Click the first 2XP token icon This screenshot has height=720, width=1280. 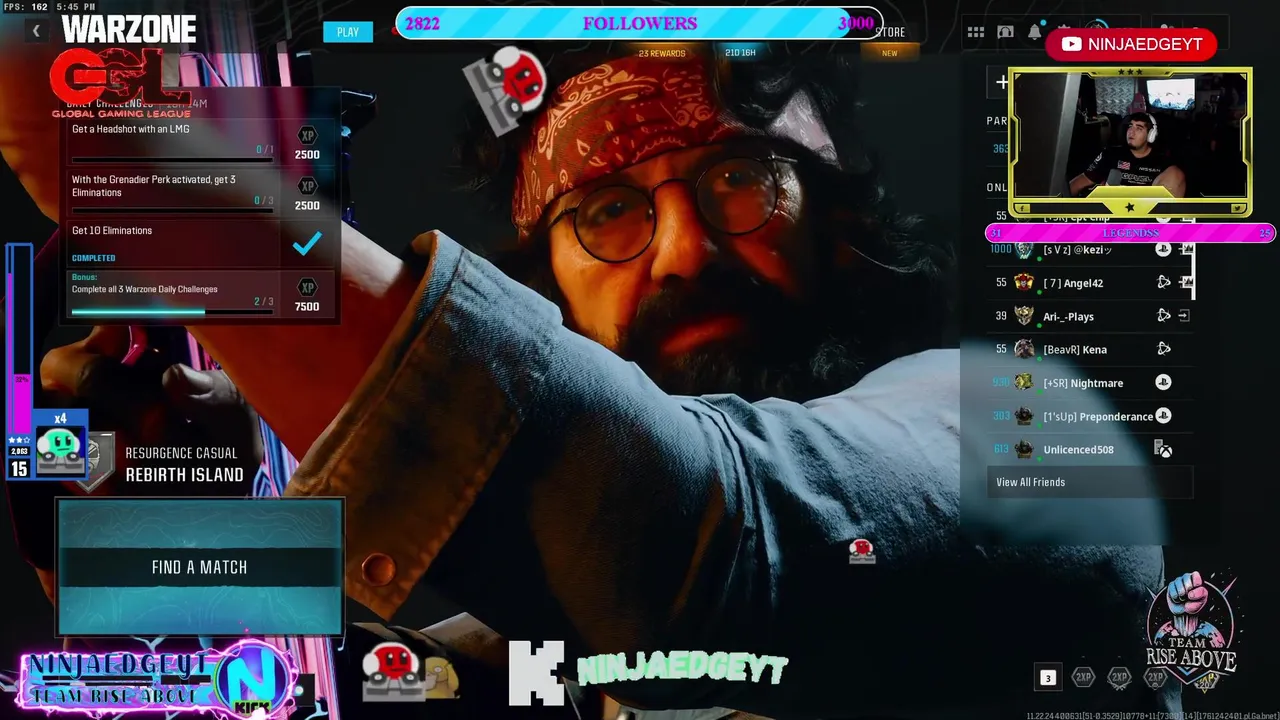(x=1083, y=677)
